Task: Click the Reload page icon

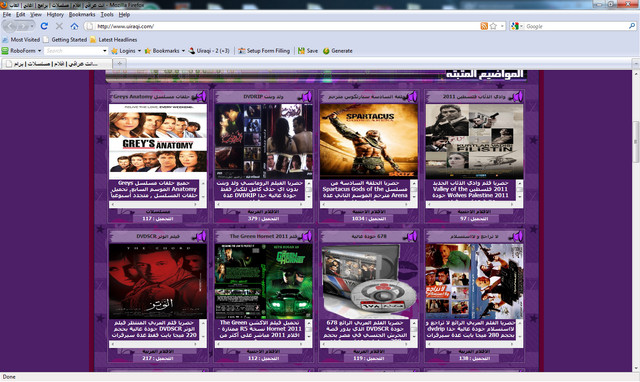Action: (x=44, y=26)
